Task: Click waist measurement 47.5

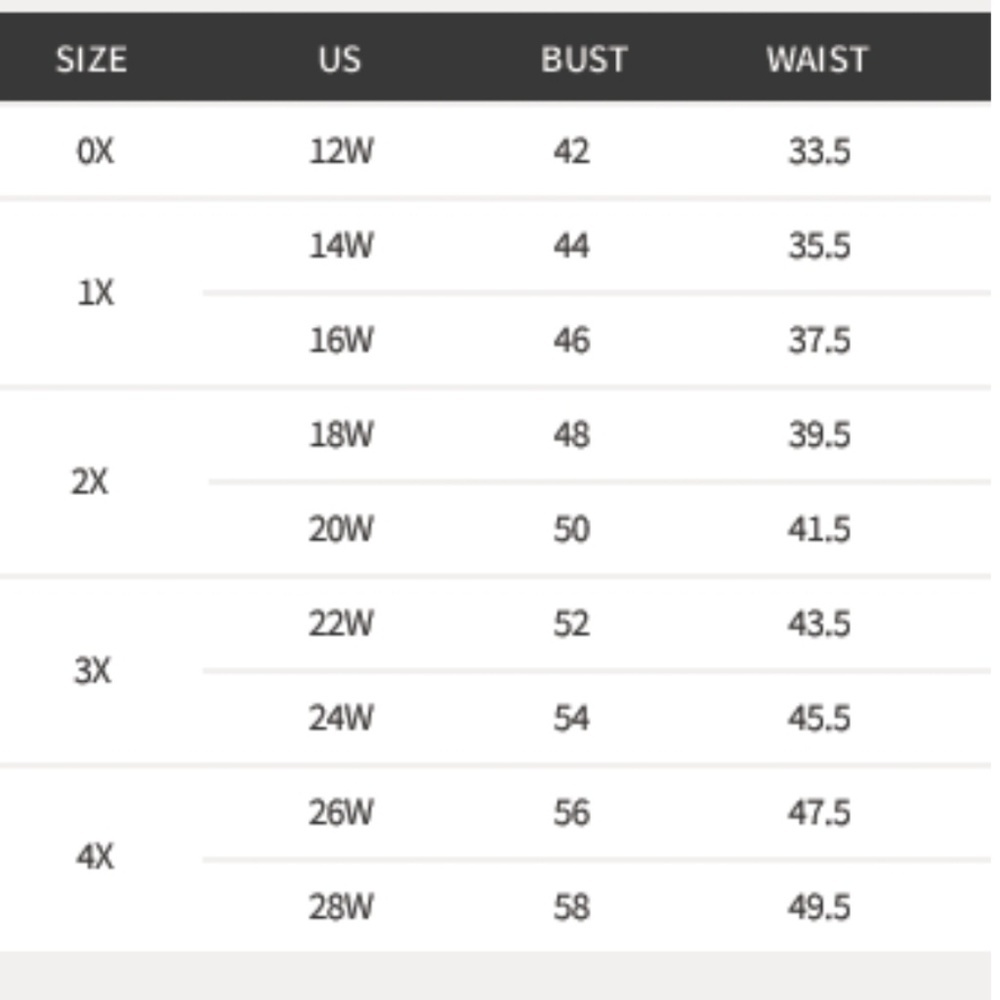Action: 819,812
